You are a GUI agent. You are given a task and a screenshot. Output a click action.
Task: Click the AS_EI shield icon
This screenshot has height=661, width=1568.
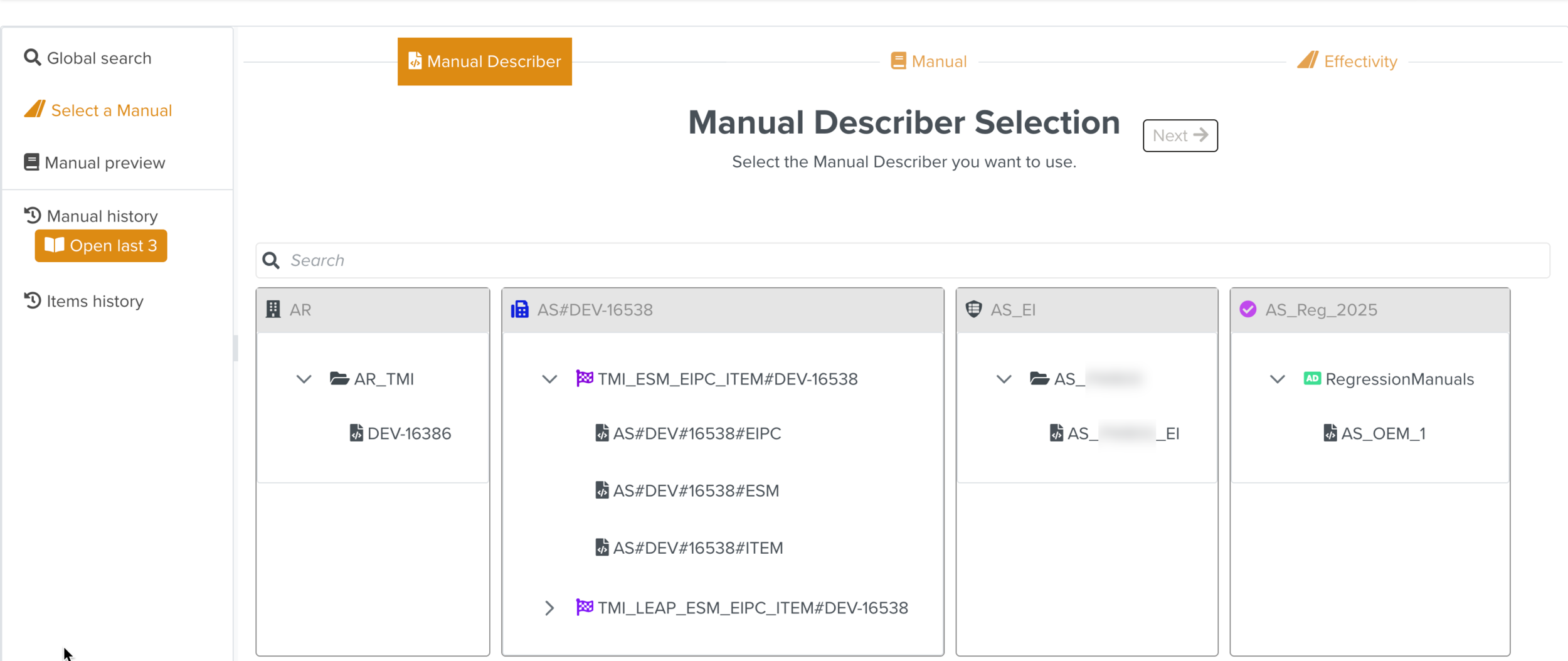[973, 310]
